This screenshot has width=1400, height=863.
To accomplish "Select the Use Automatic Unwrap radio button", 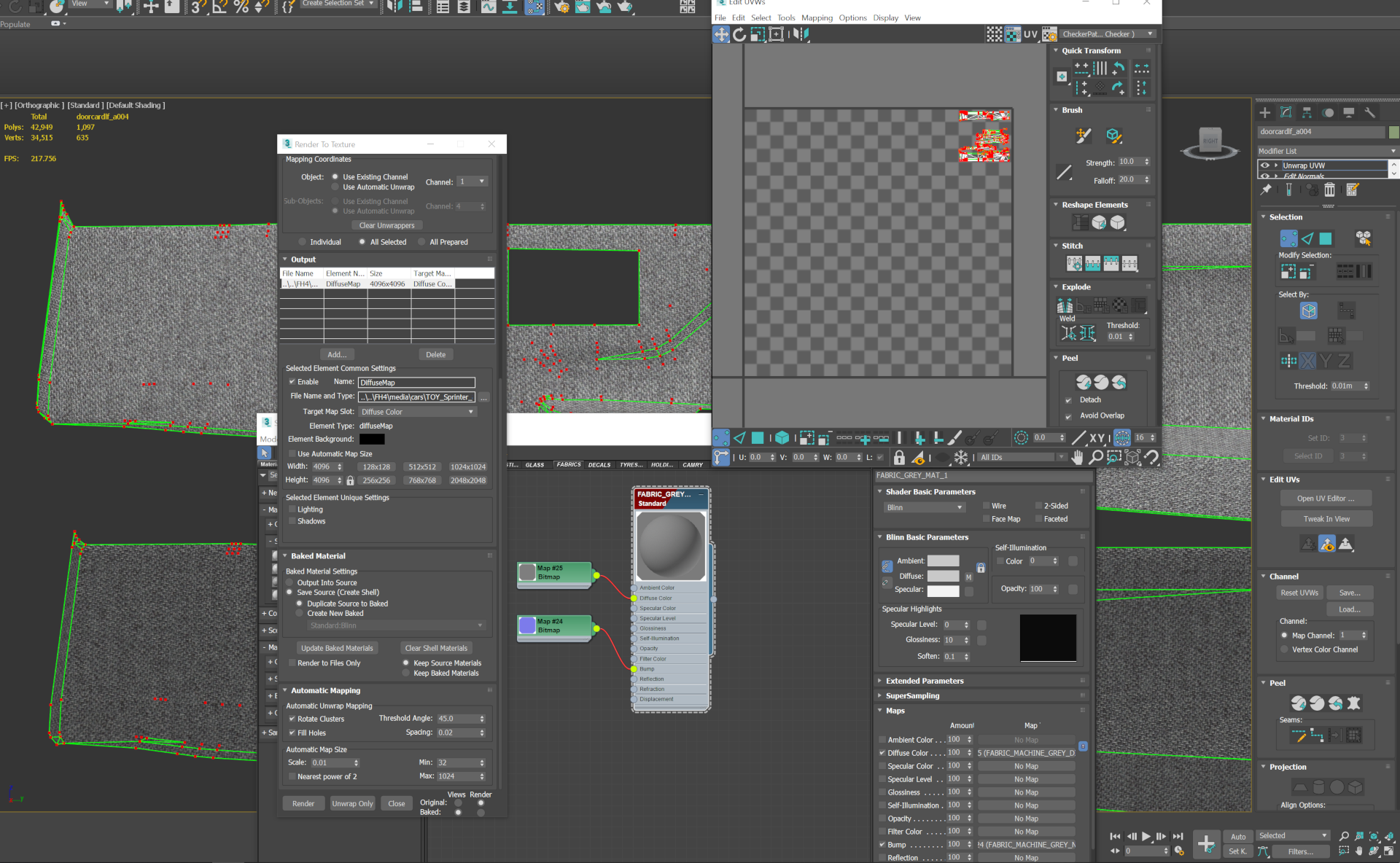I will (335, 187).
